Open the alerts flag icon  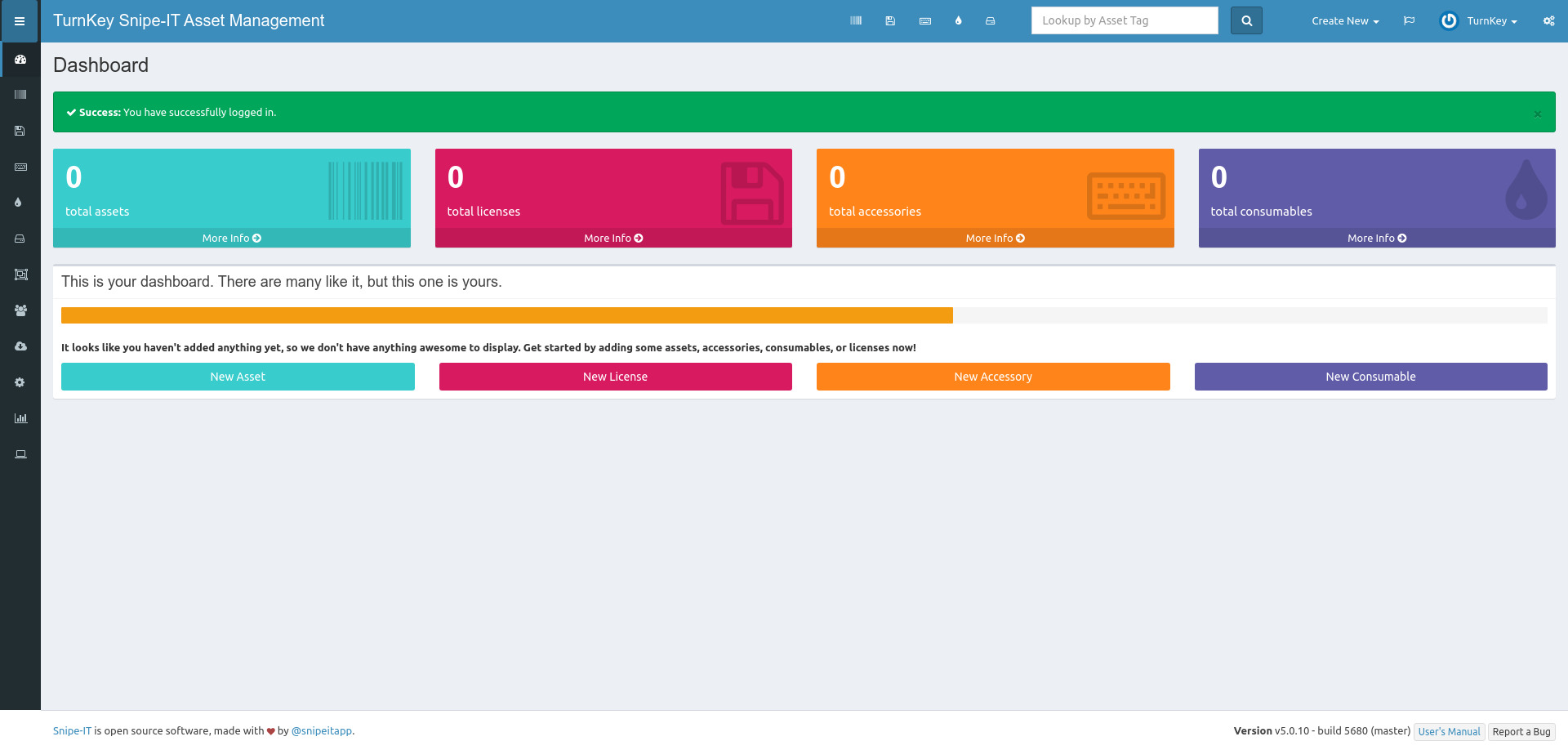point(1409,21)
